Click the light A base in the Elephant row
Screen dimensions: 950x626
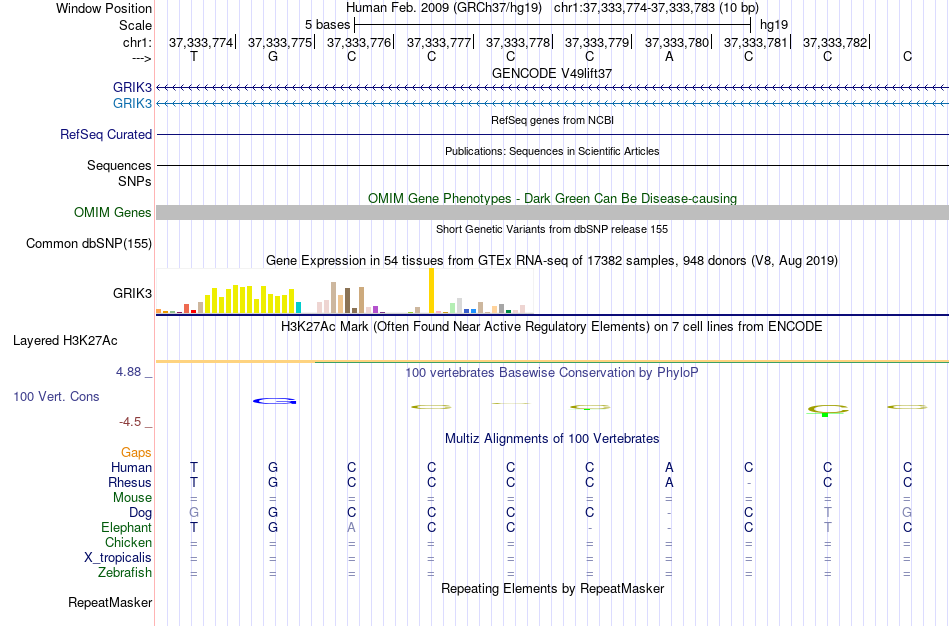coord(351,527)
